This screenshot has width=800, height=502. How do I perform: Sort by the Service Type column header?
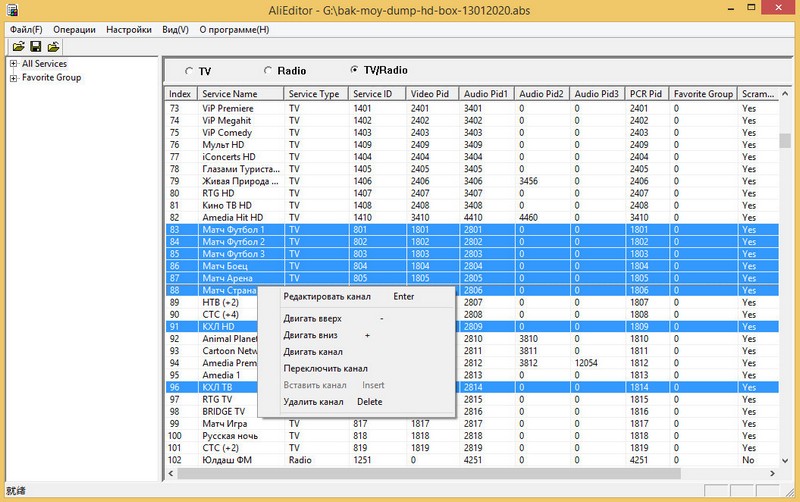coord(316,94)
